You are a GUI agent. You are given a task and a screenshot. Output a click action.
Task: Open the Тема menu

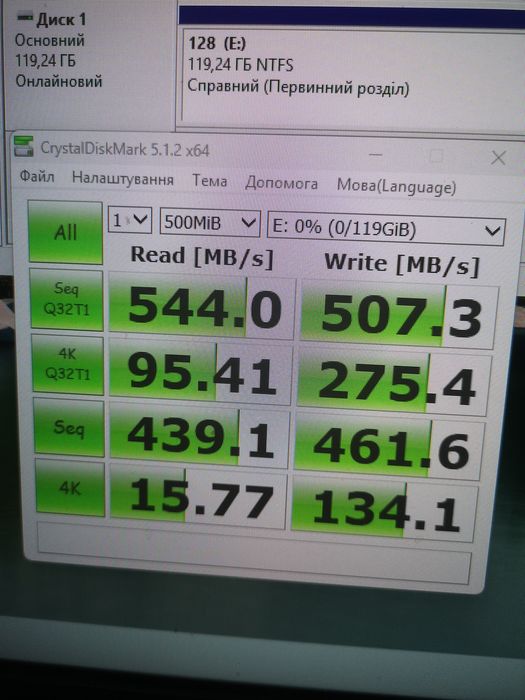click(209, 181)
